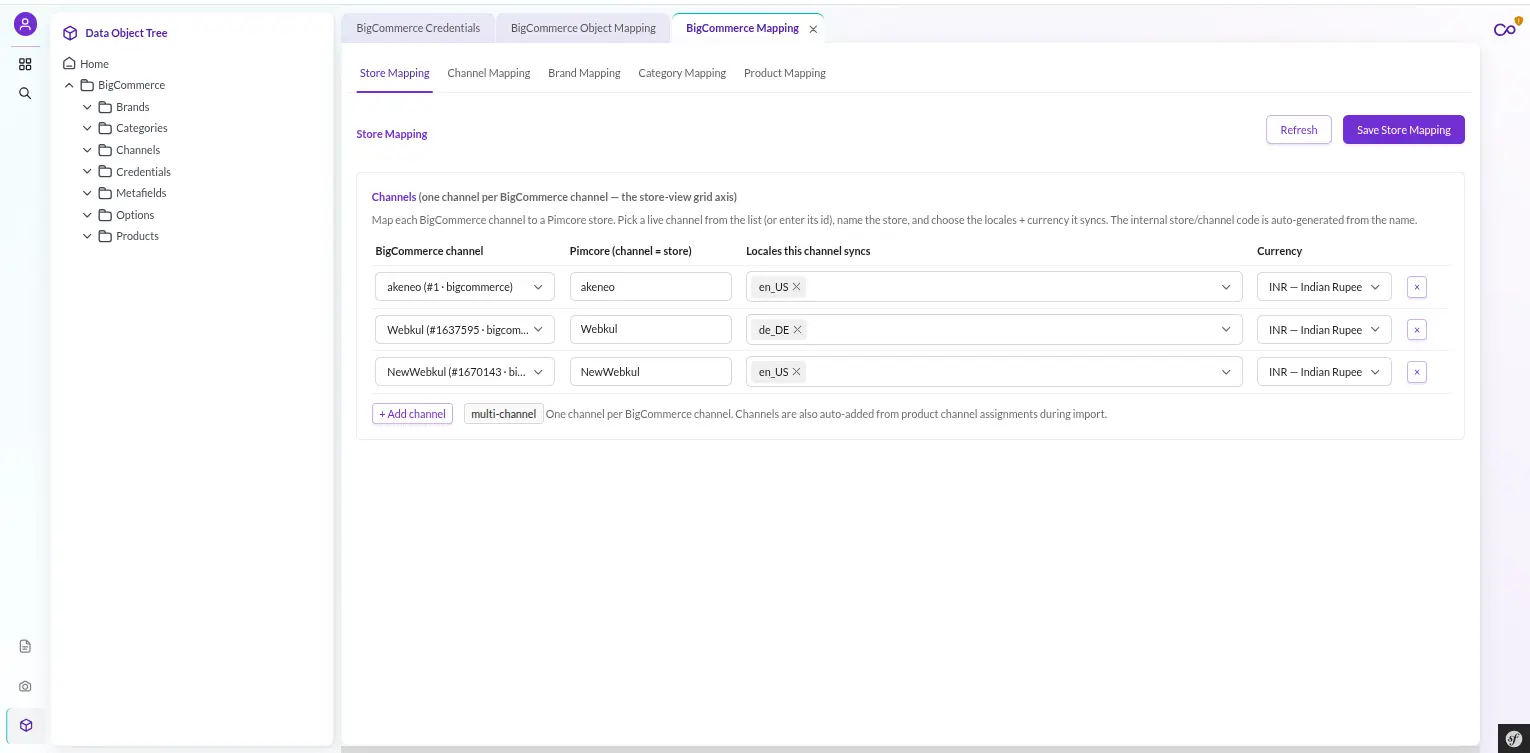Open locales dropdown arrow in NewWebkul row
The height and width of the screenshot is (753, 1530).
1226,372
